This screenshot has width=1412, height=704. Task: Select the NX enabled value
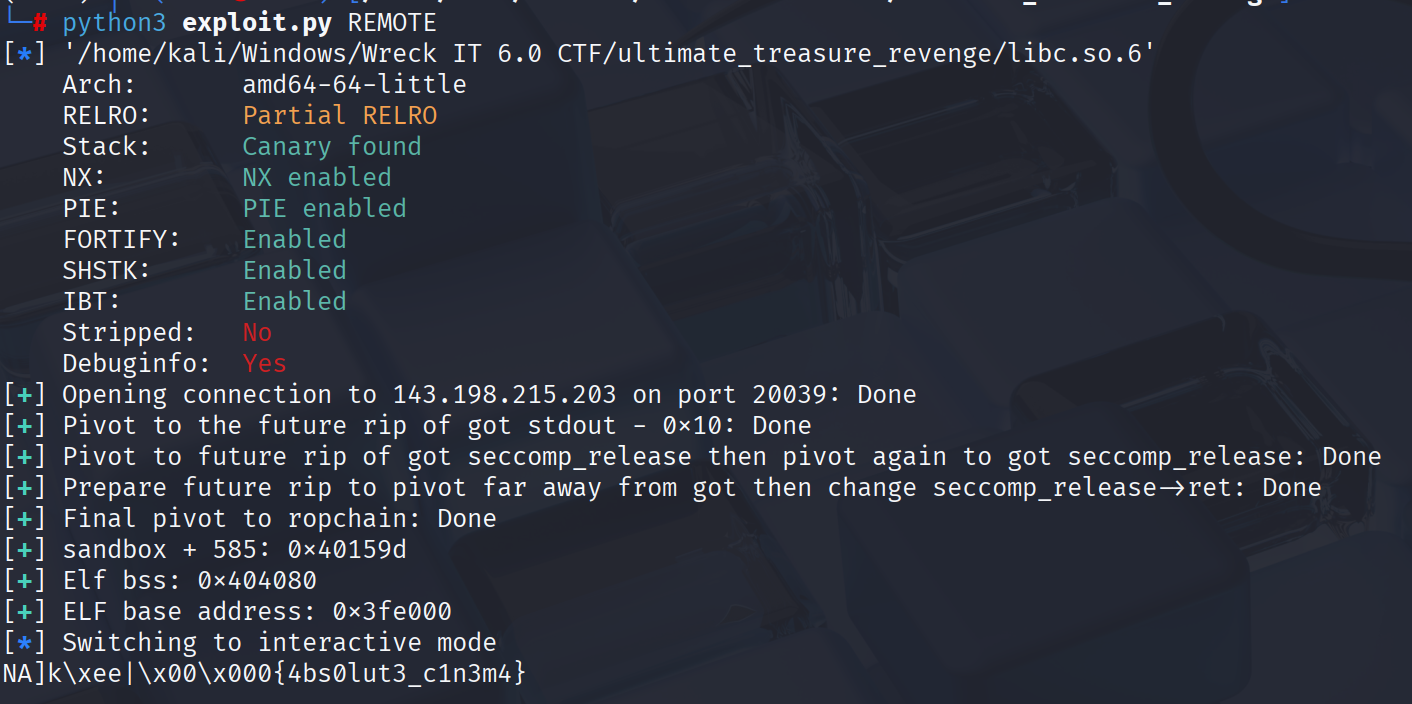[317, 177]
